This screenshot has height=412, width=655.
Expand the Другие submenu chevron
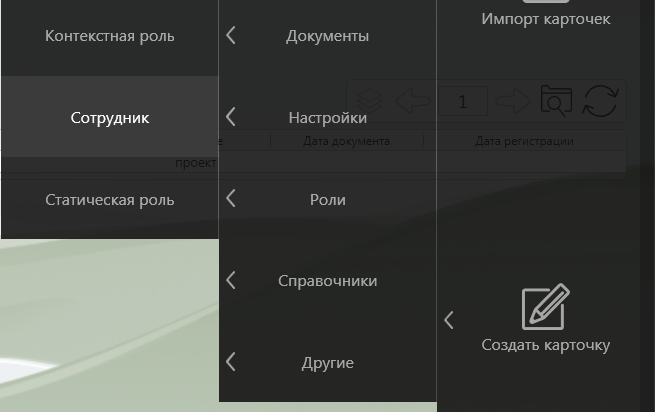(x=231, y=362)
